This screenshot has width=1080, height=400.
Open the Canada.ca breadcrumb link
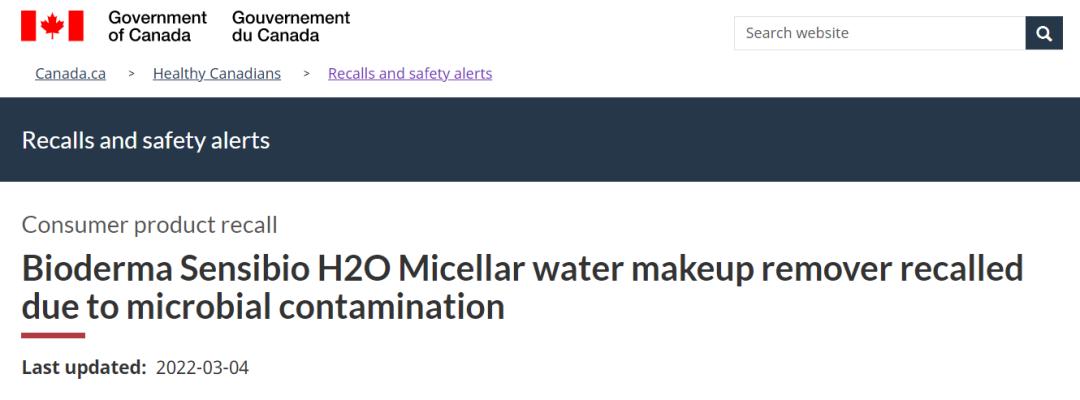pyautogui.click(x=70, y=74)
